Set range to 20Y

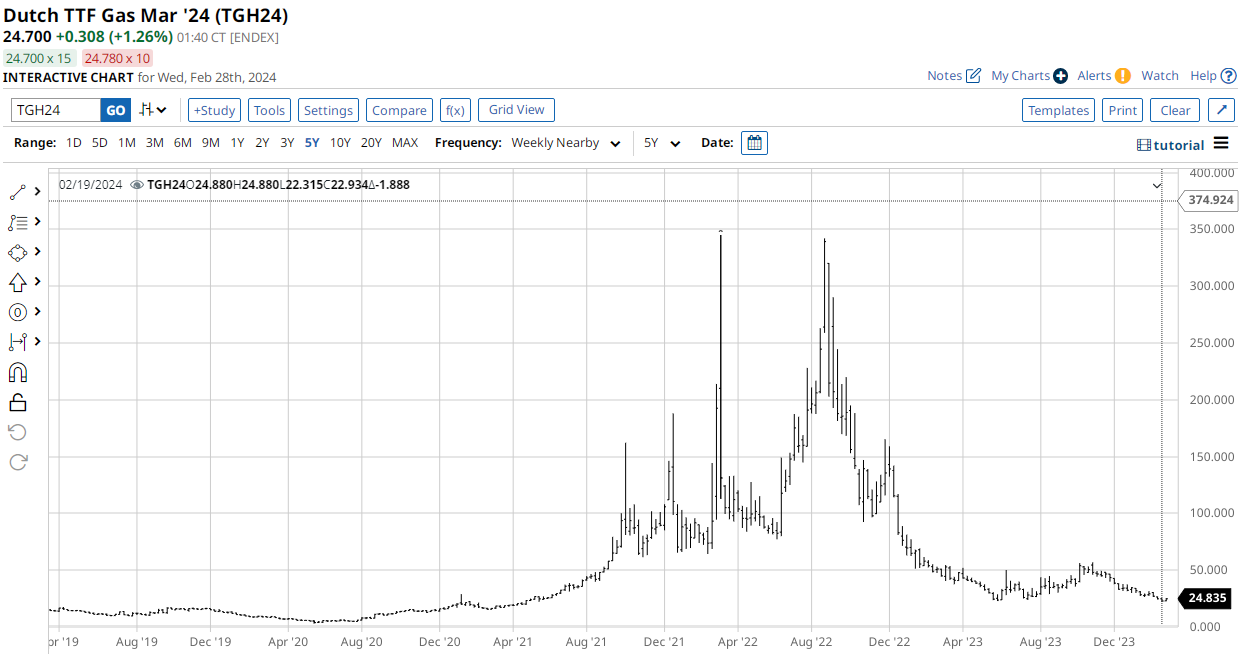coord(371,143)
